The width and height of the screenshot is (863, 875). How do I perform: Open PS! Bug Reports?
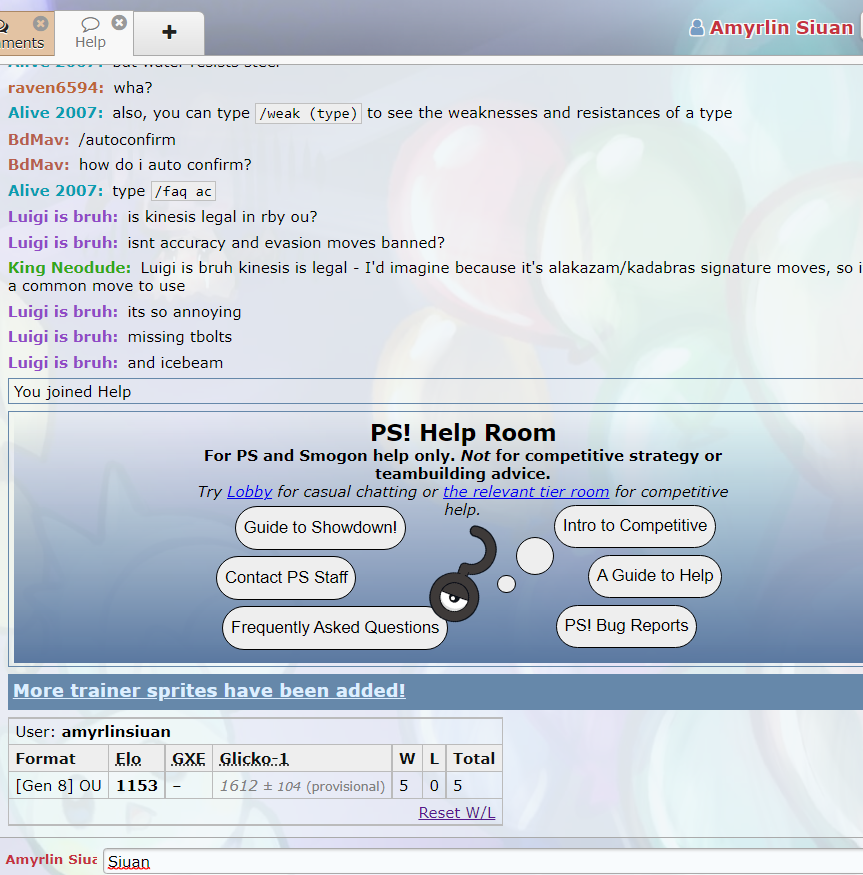tap(626, 626)
